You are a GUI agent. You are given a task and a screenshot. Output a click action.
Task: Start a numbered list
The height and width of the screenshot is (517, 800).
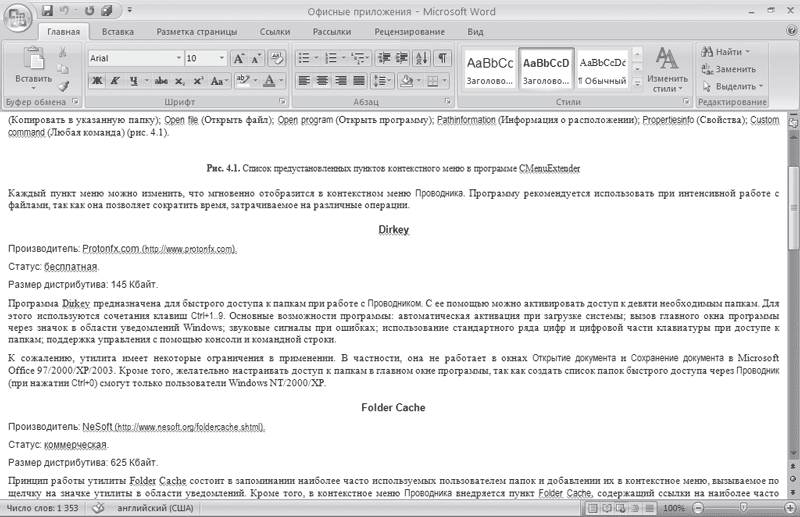pos(331,58)
